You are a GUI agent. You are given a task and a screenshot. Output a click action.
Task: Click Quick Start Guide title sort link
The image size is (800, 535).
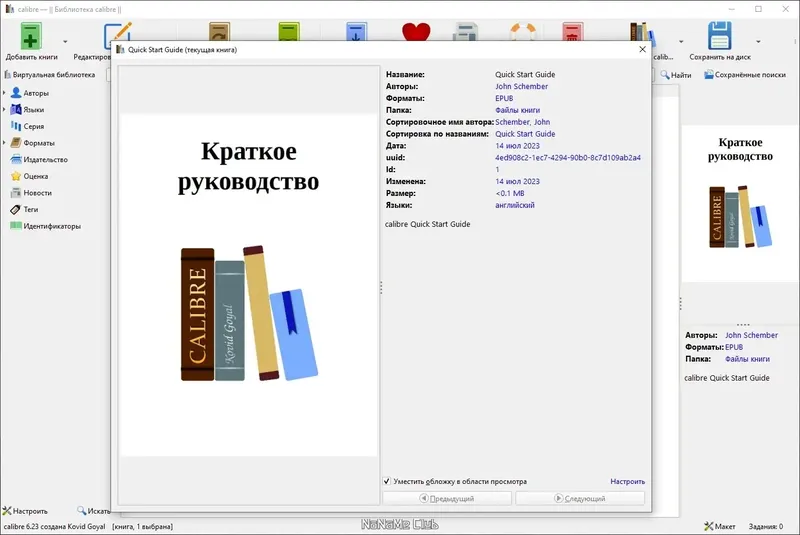click(525, 134)
